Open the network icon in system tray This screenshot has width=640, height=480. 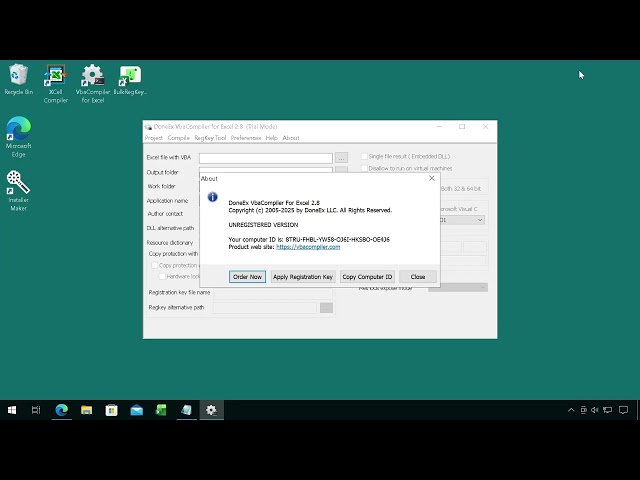(x=607, y=410)
